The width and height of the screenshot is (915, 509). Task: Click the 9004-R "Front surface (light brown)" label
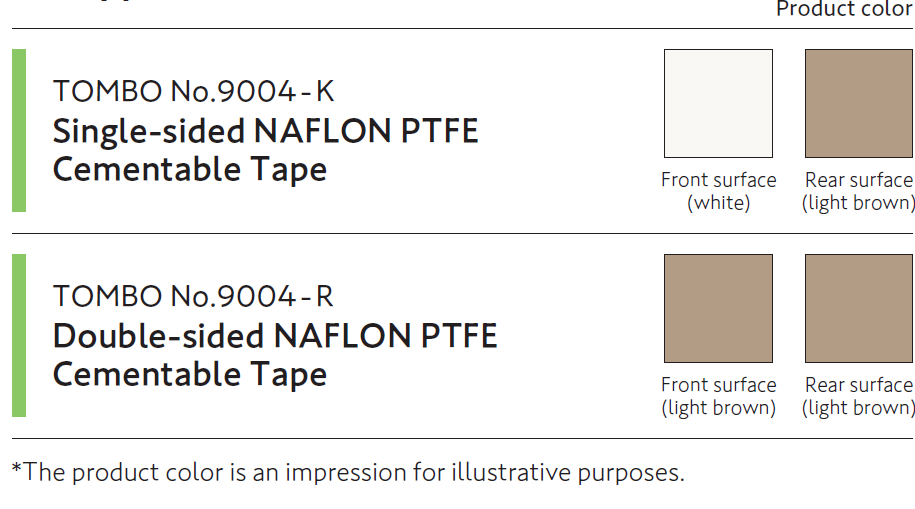click(718, 396)
